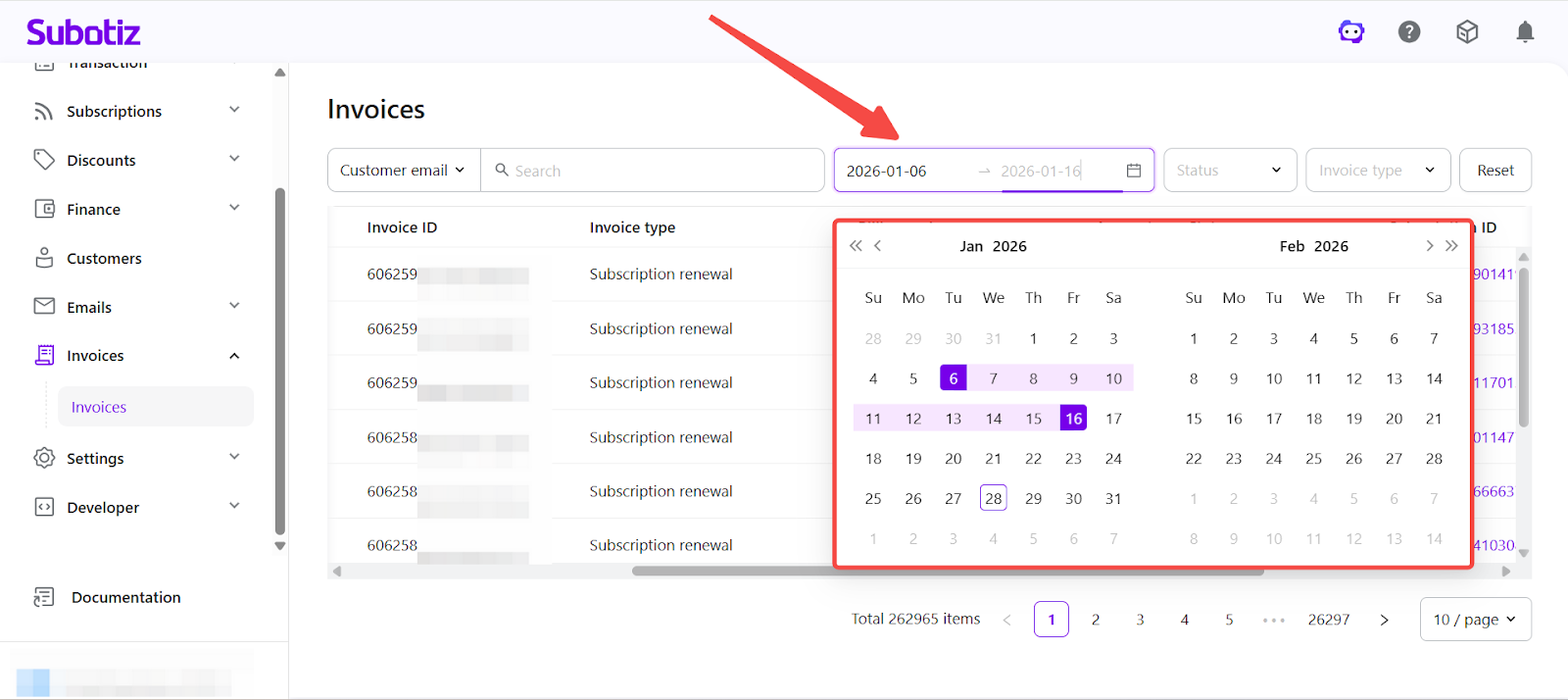Open the Customer email filter dropdown

pos(403,171)
